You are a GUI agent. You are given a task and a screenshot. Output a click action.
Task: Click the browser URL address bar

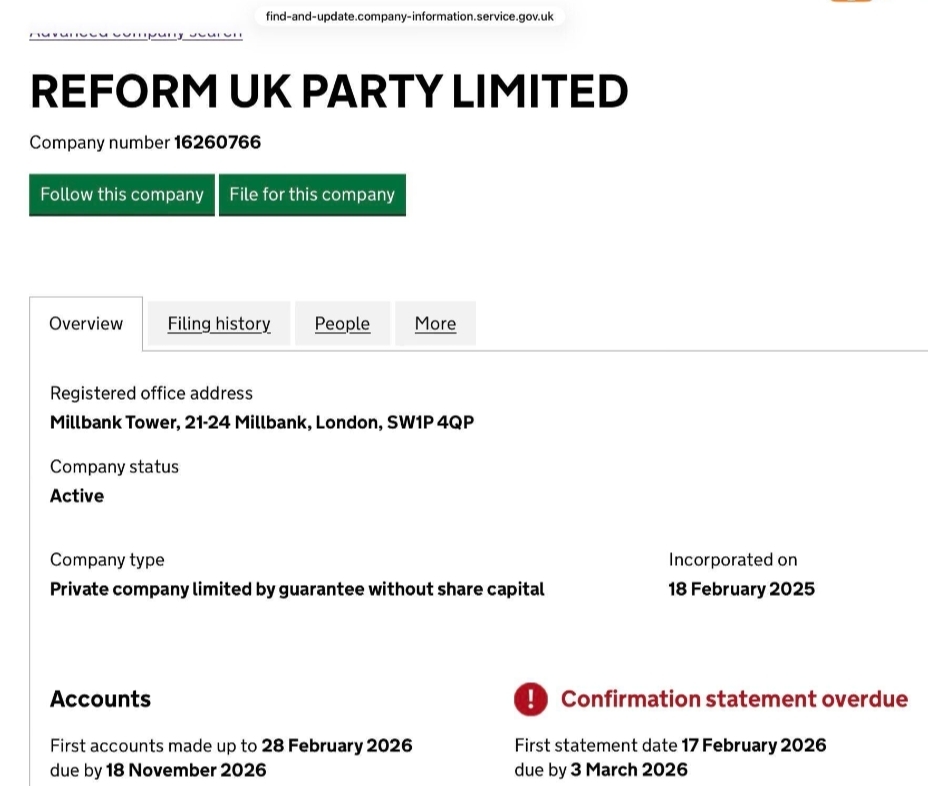(x=410, y=17)
